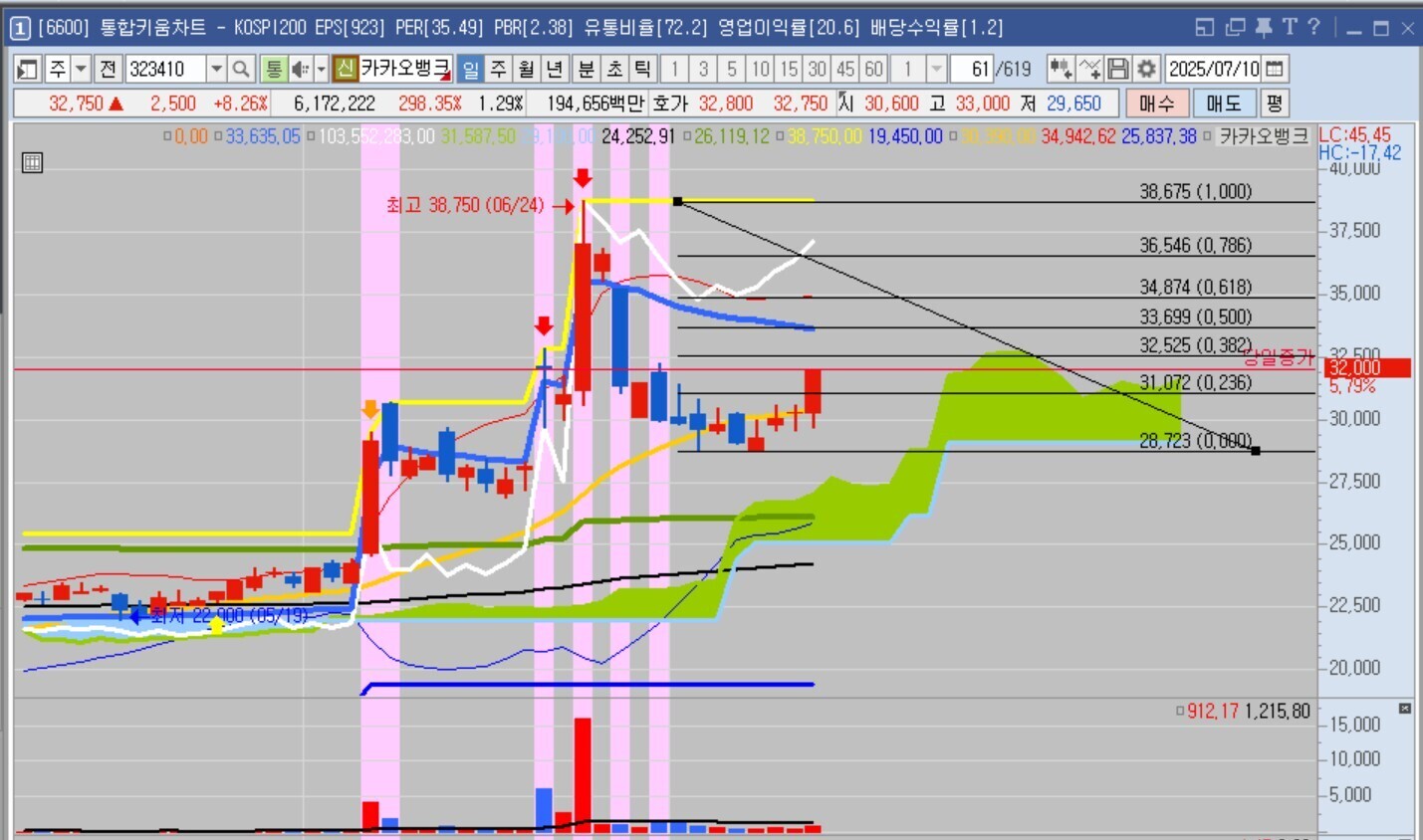Open the stock code search magnifier
The image size is (1423, 840).
tap(241, 69)
